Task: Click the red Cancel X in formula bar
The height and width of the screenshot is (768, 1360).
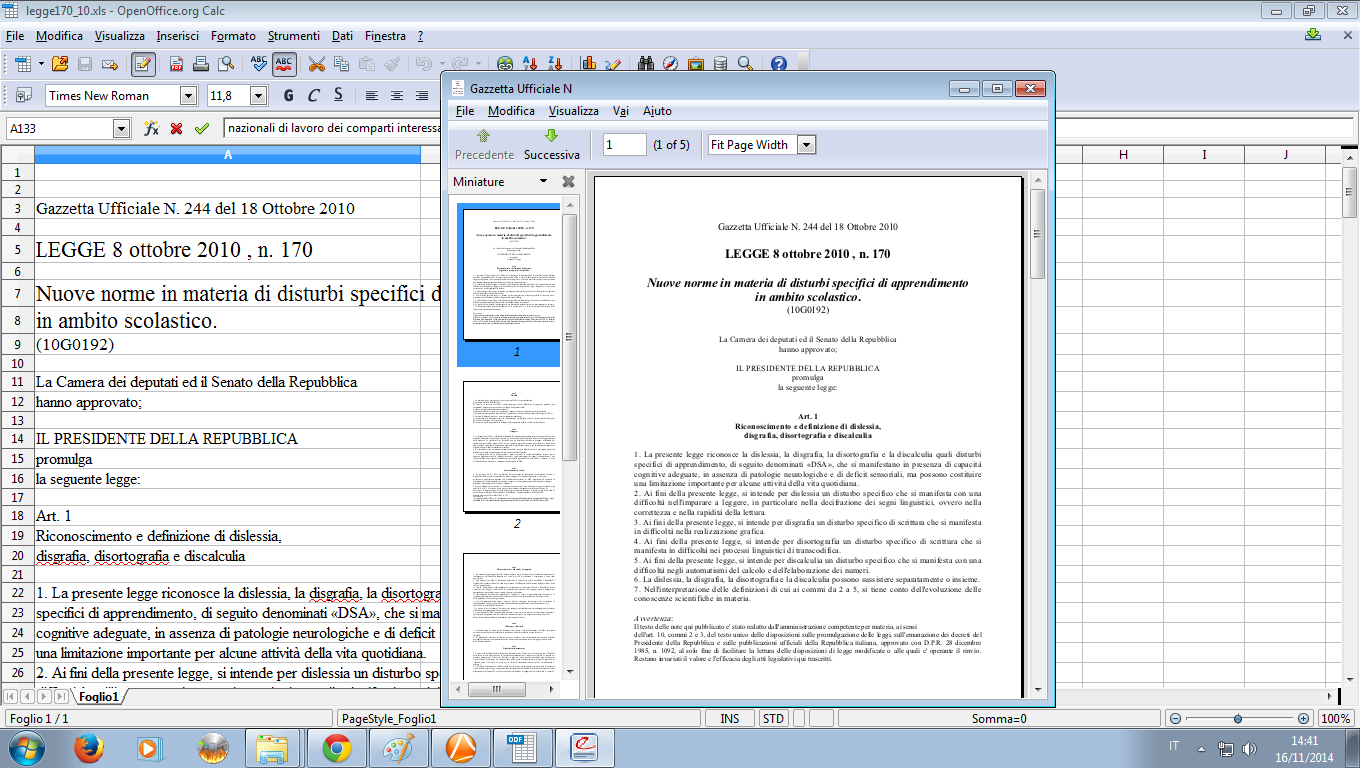Action: click(x=177, y=129)
